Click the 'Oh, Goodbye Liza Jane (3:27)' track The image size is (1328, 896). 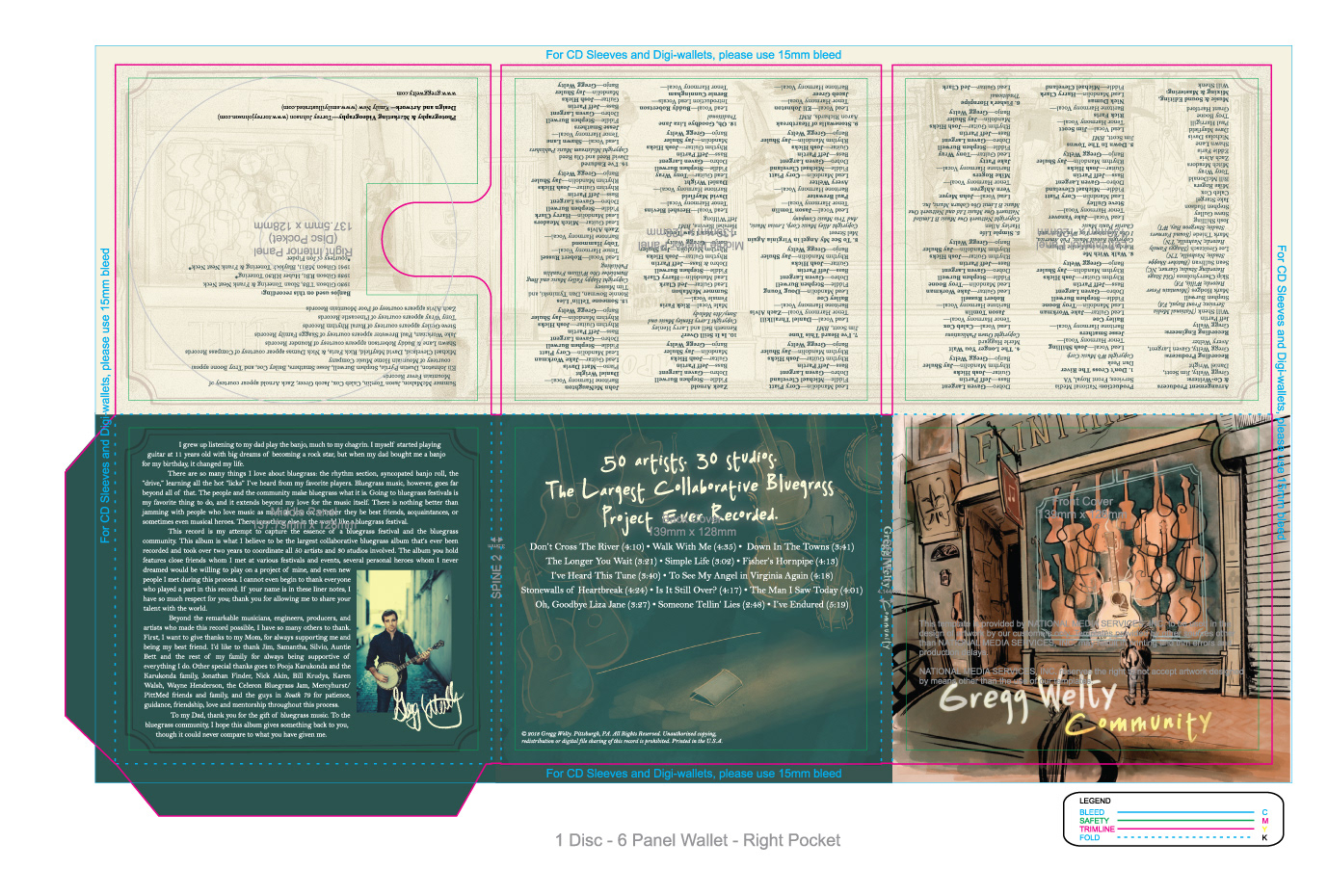(x=593, y=604)
